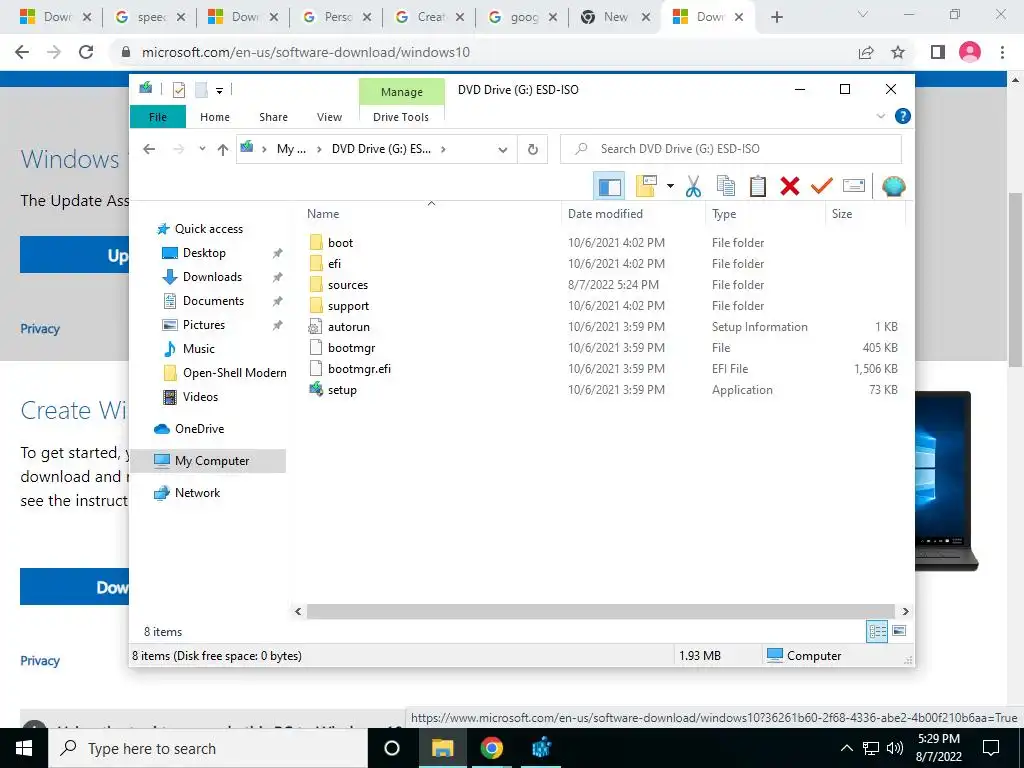The height and width of the screenshot is (768, 1024).
Task: Click the horizontal scrollbar in file list
Action: point(600,611)
